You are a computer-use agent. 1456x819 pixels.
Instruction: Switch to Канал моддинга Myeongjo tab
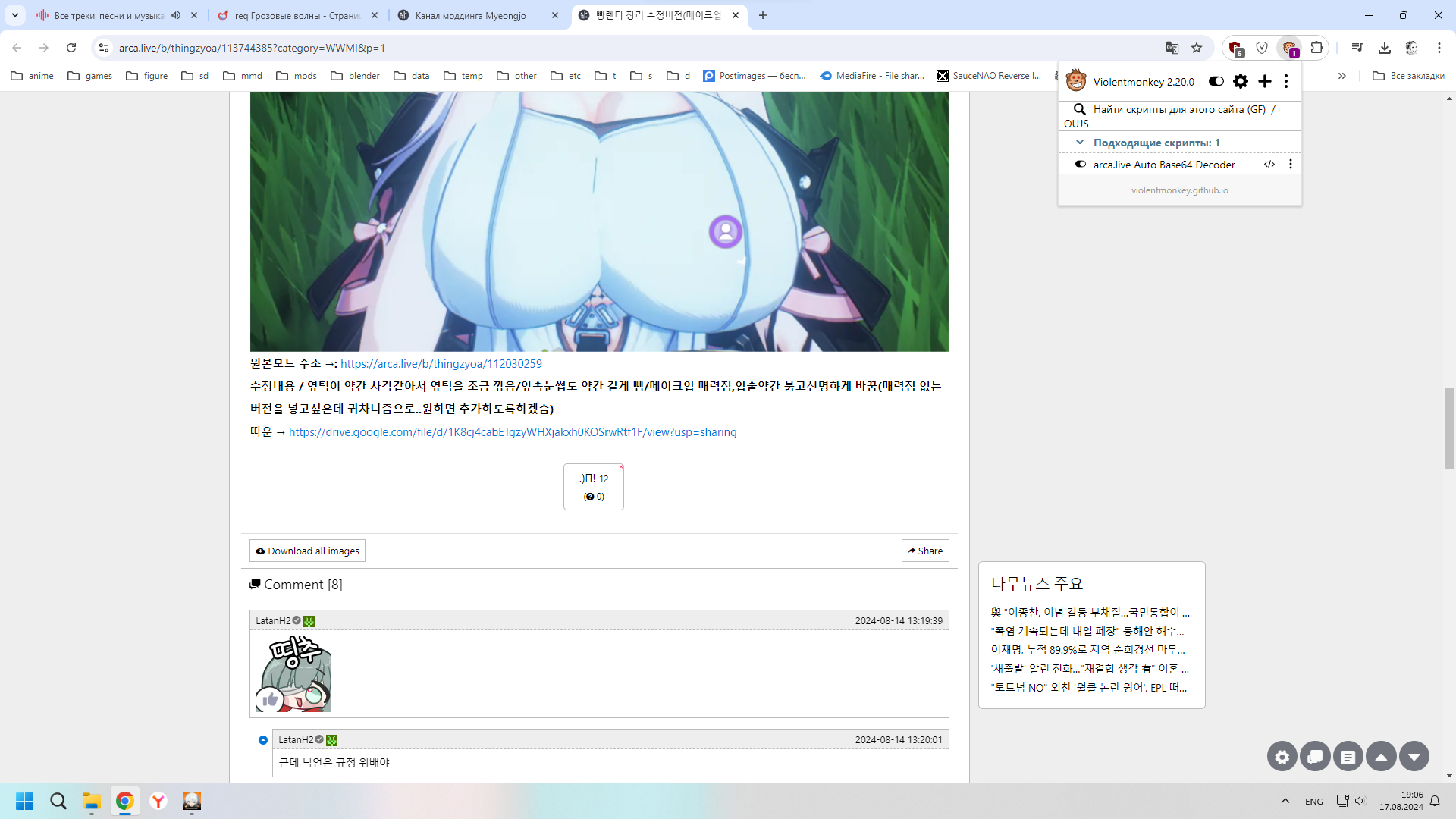pos(470,15)
